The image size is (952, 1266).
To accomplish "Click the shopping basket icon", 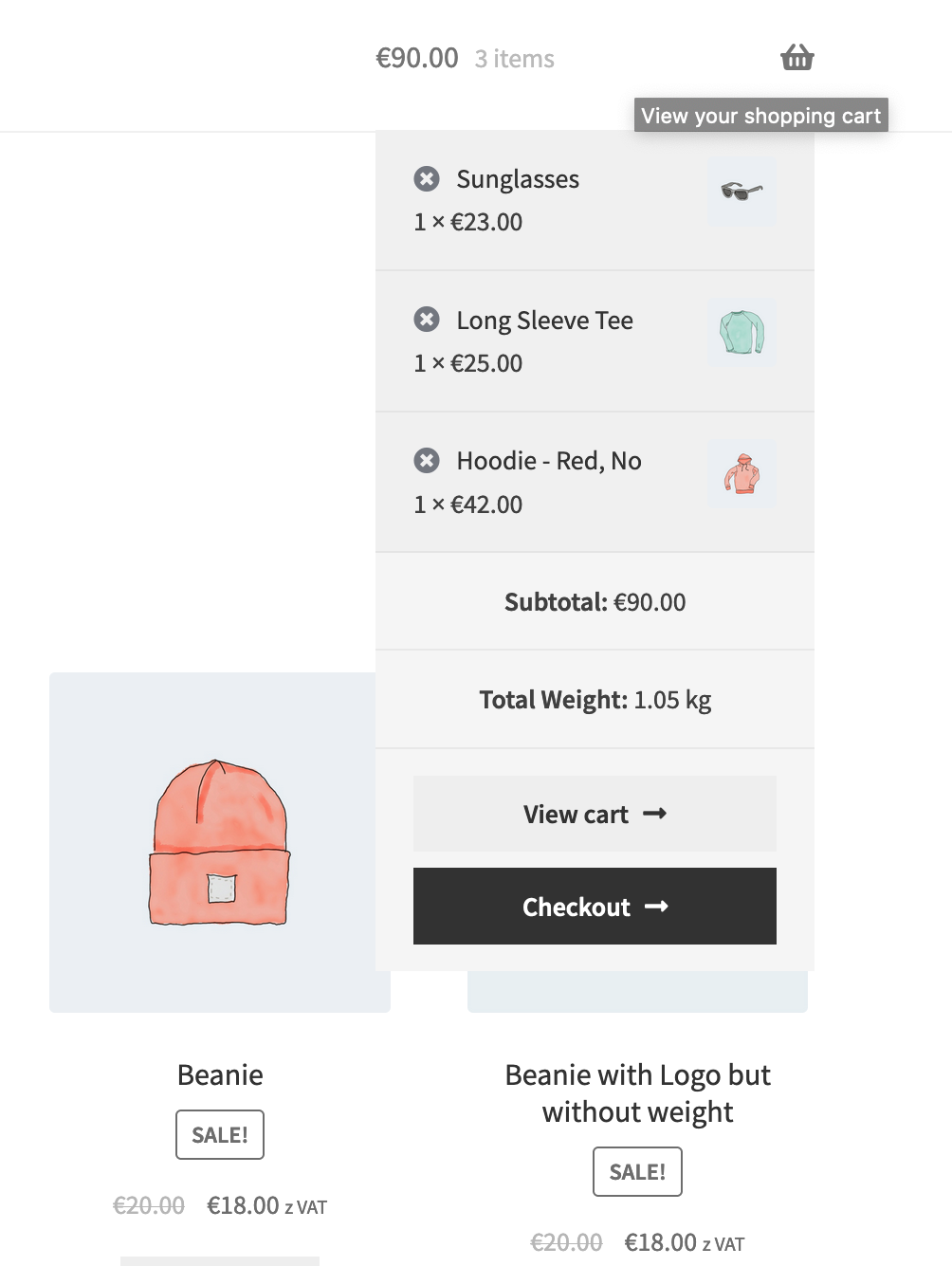I will [x=797, y=58].
